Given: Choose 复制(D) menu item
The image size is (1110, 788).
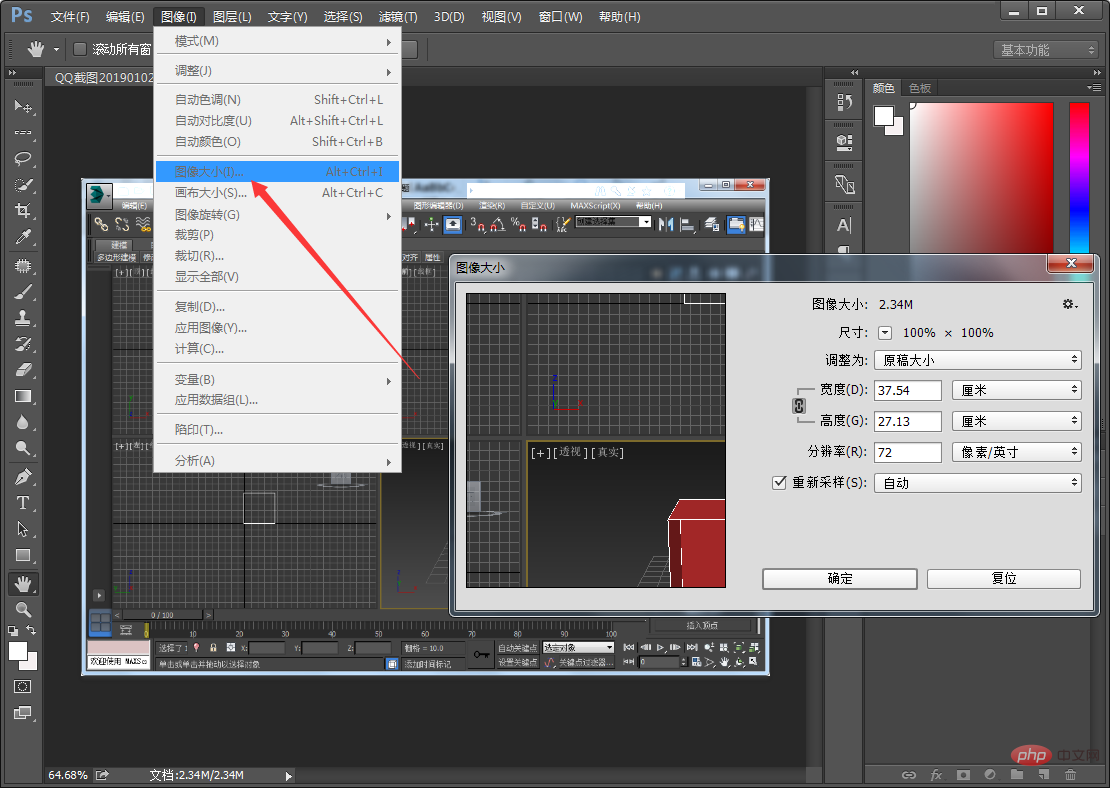Looking at the screenshot, I should tap(278, 307).
